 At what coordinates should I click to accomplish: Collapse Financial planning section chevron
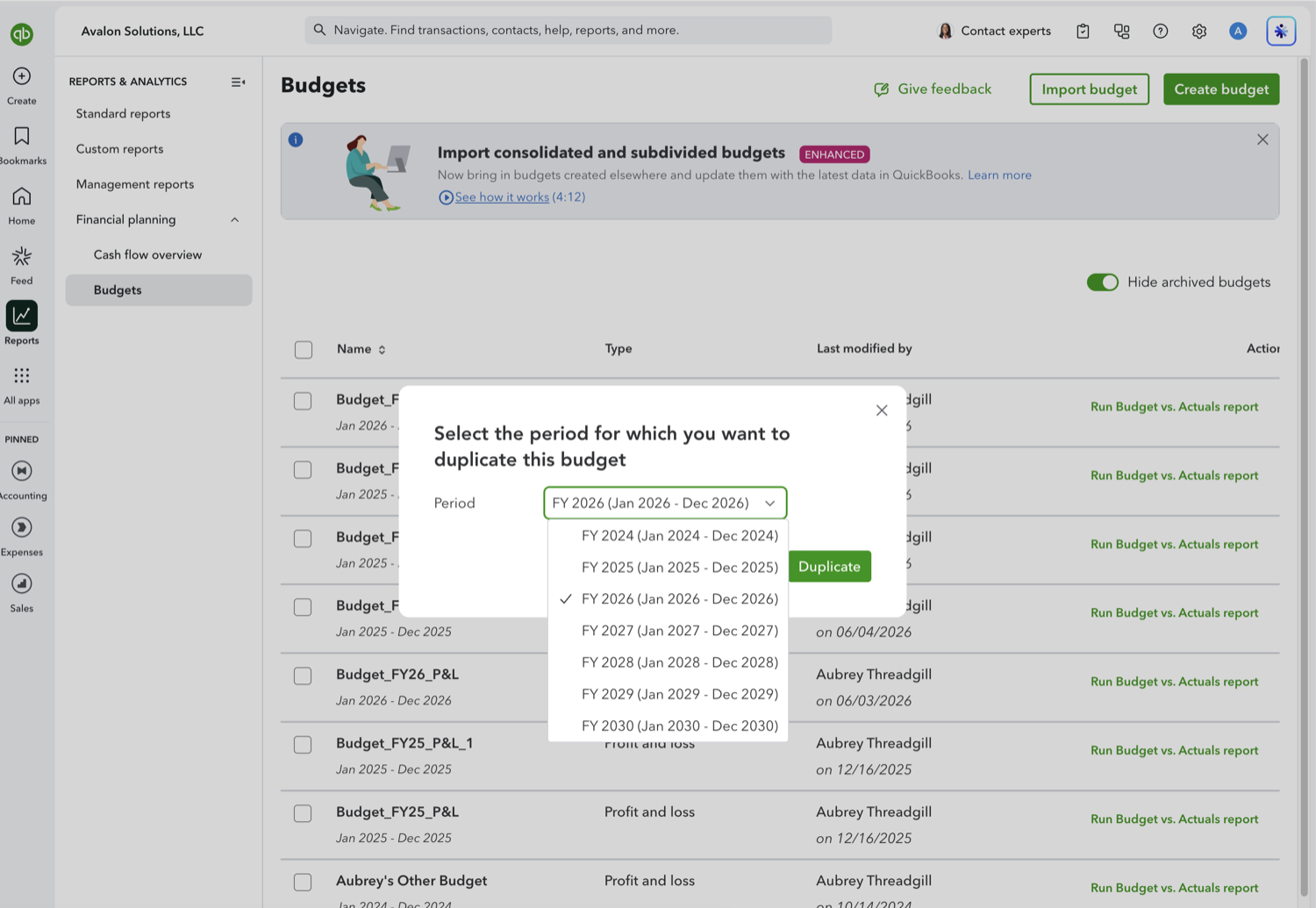click(x=234, y=219)
